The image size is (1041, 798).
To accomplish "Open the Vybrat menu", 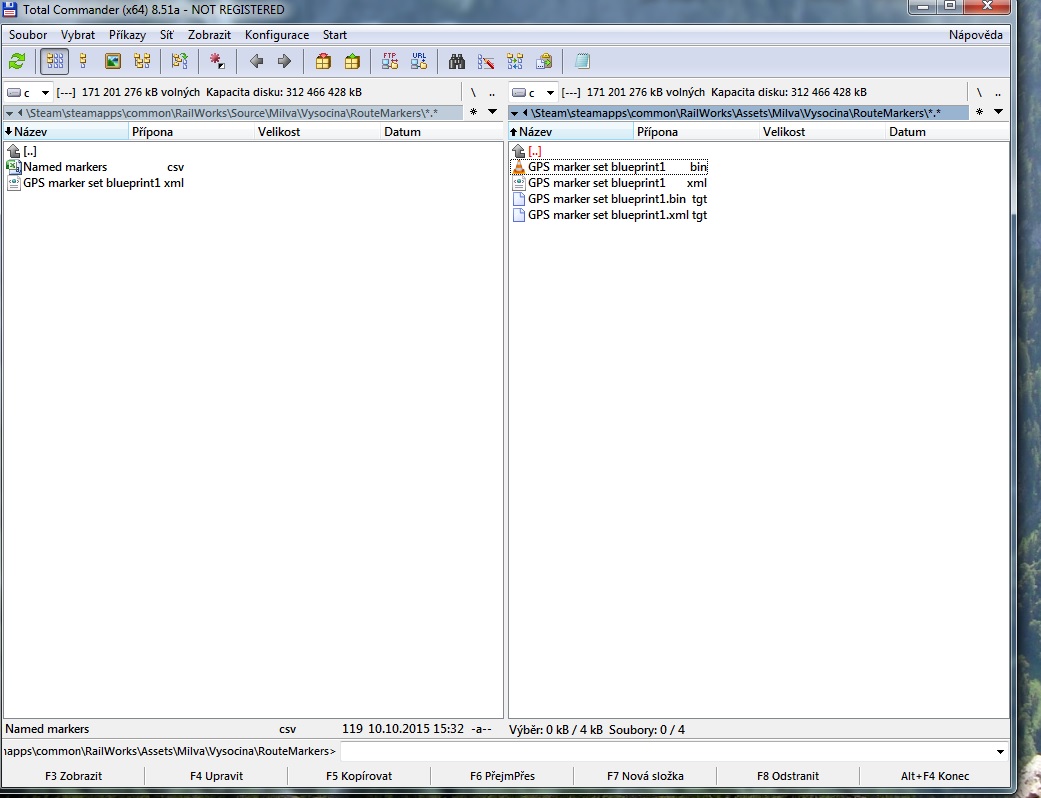I will [78, 35].
